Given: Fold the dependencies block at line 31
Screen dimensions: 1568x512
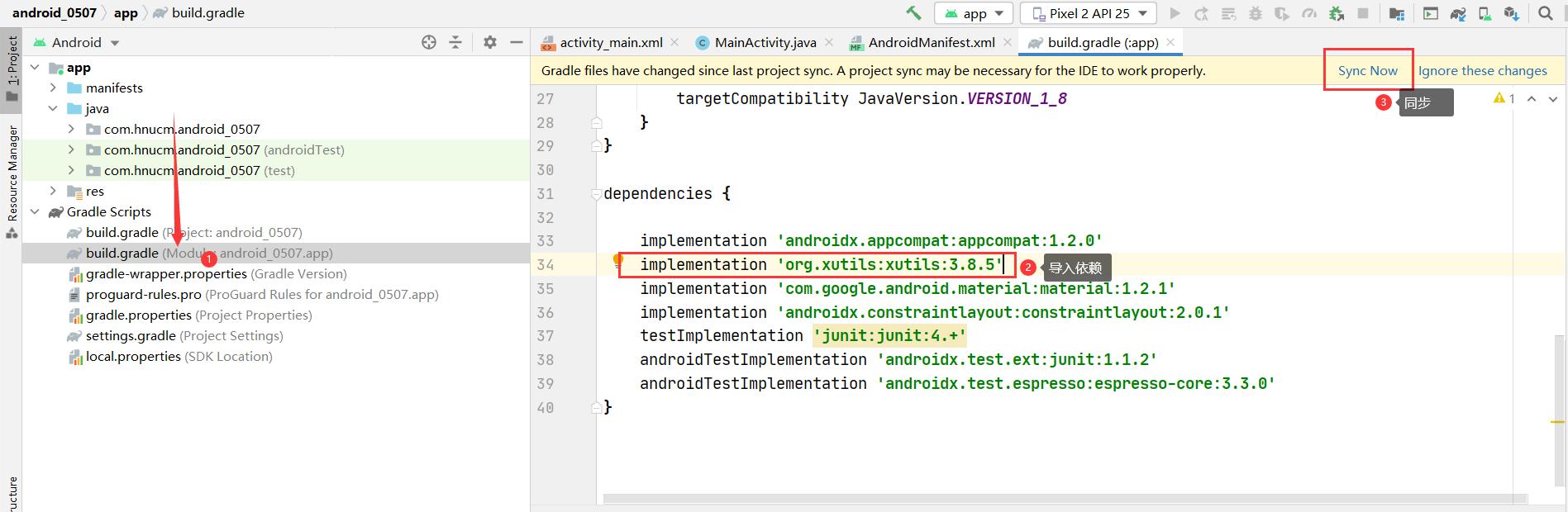Looking at the screenshot, I should click(x=596, y=194).
